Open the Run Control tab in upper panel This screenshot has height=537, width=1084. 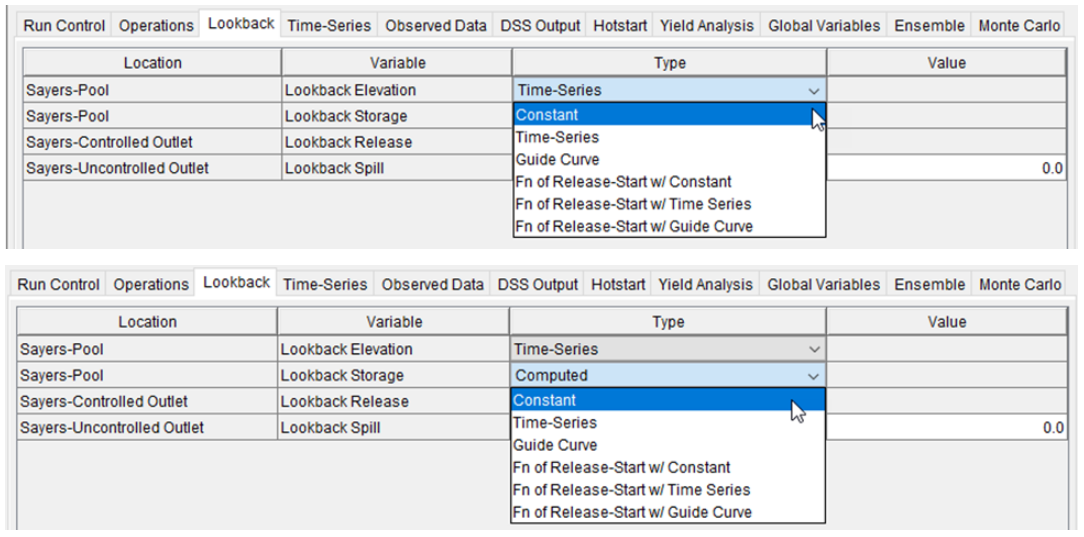[63, 25]
